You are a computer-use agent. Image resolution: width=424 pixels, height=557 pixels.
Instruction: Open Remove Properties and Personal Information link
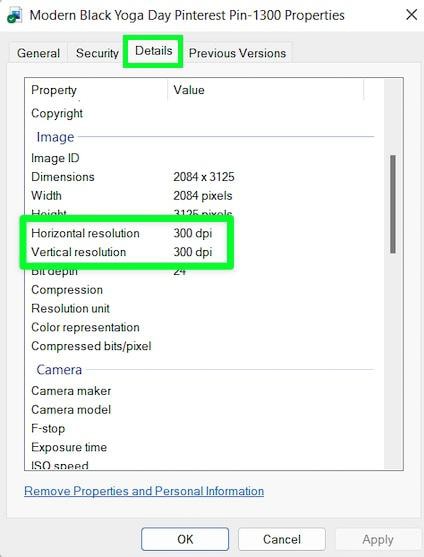pyautogui.click(x=144, y=491)
